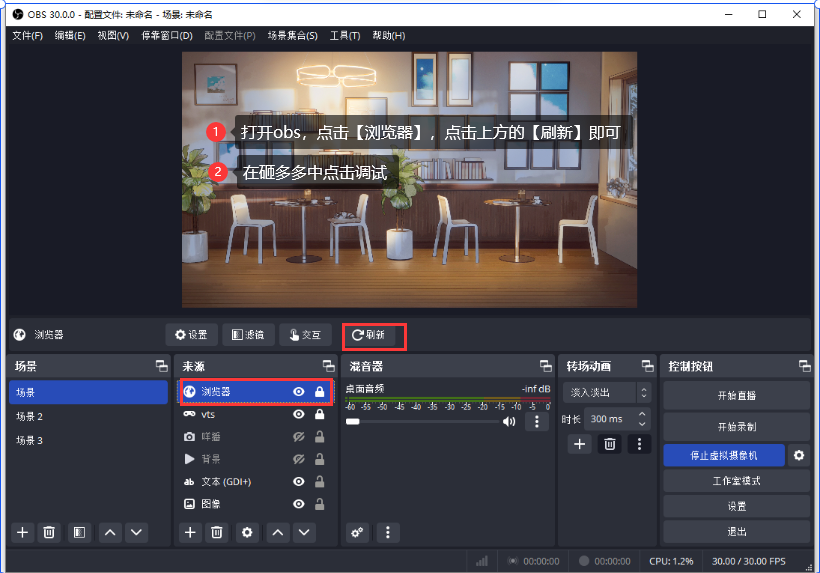Adjust the 桌面音频 volume slider
Viewport: 820px width, 573px height.
coord(423,421)
